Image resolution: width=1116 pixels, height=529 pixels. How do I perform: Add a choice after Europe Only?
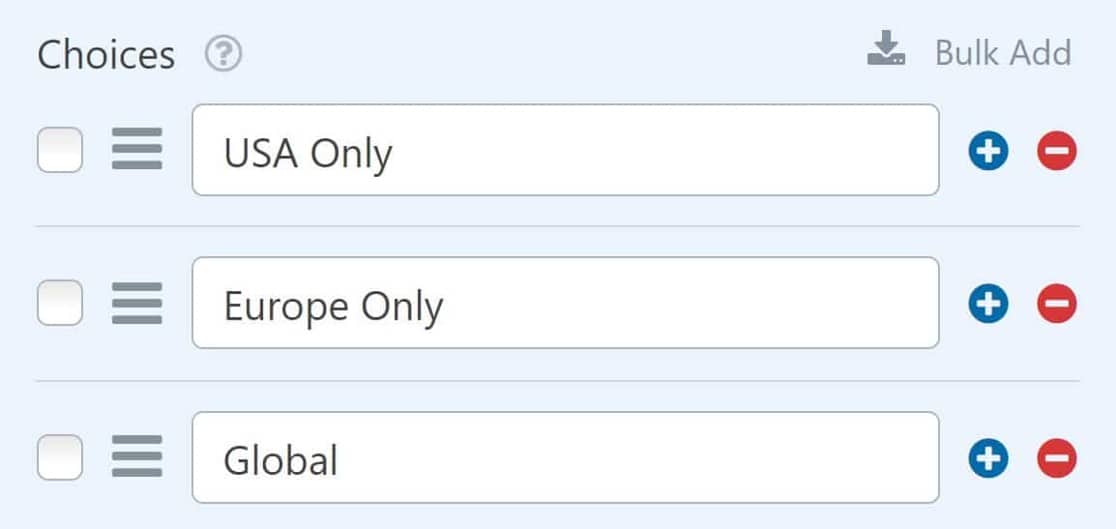(988, 303)
